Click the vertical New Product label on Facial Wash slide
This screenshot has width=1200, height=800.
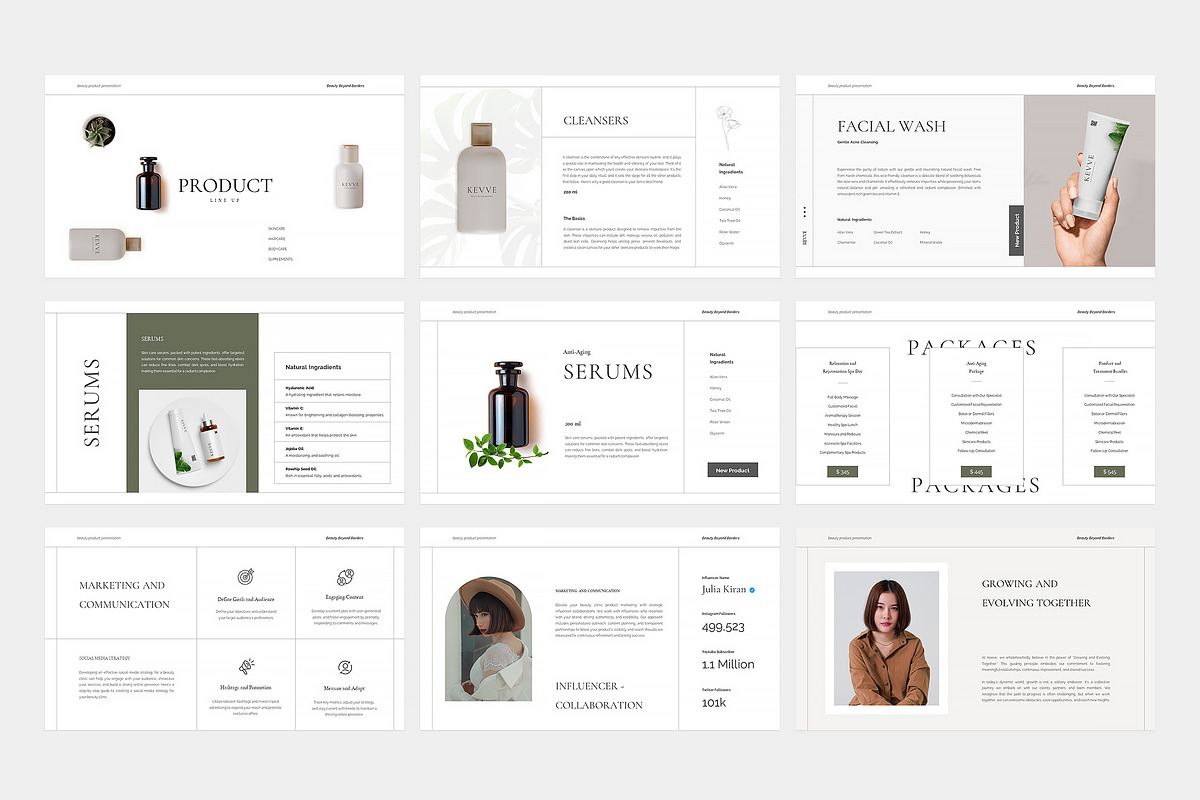point(1016,230)
